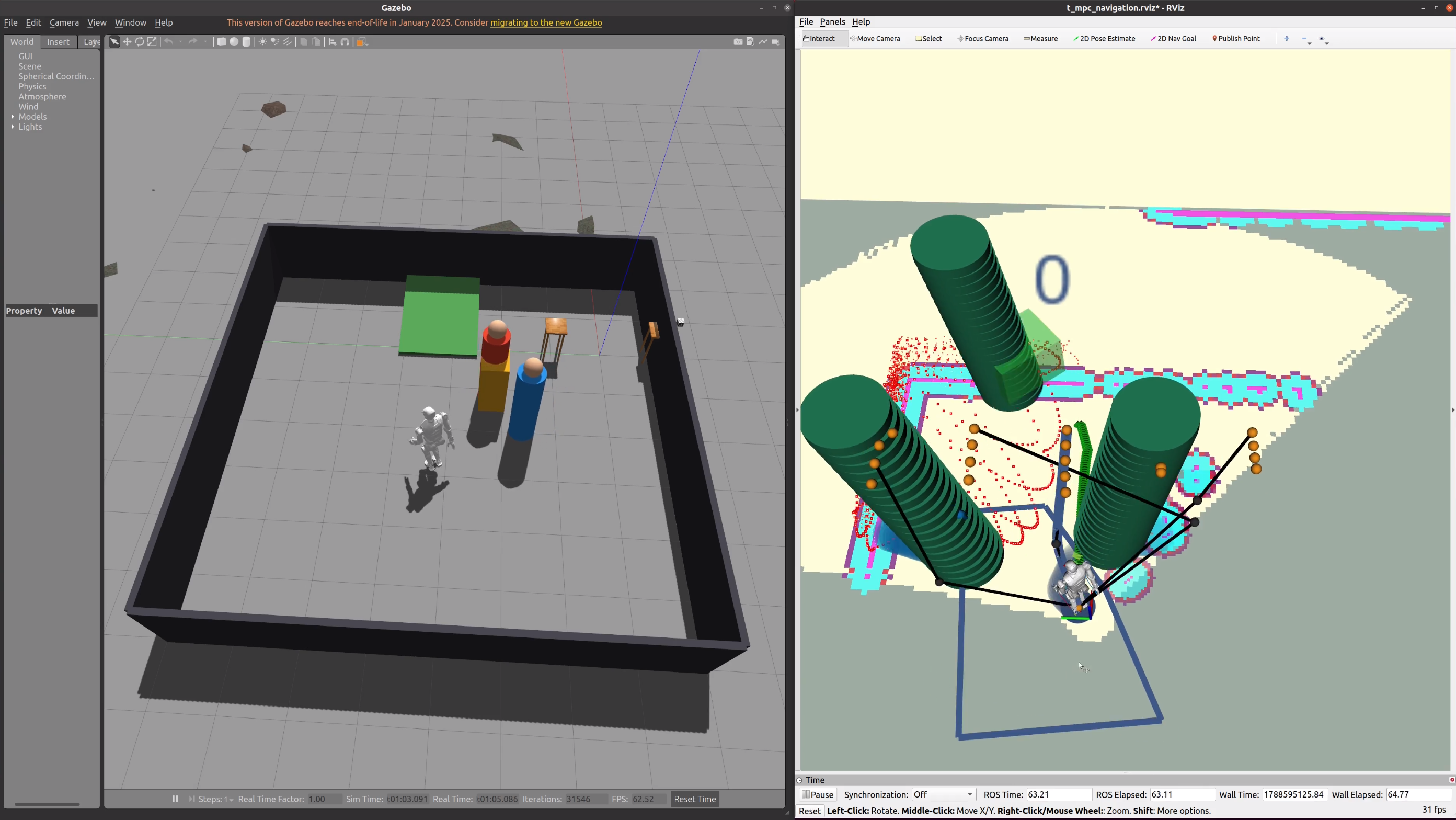
Task: Open the orange cube view angle tool
Action: [x=362, y=42]
